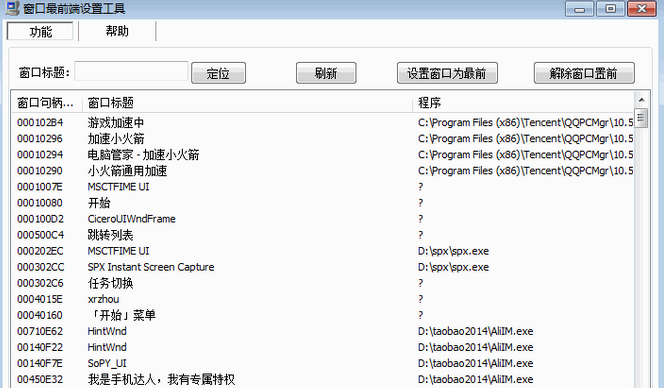Image resolution: width=664 pixels, height=388 pixels.
Task: Select row 我是手机达人，我有专属特权
Action: pos(323,380)
